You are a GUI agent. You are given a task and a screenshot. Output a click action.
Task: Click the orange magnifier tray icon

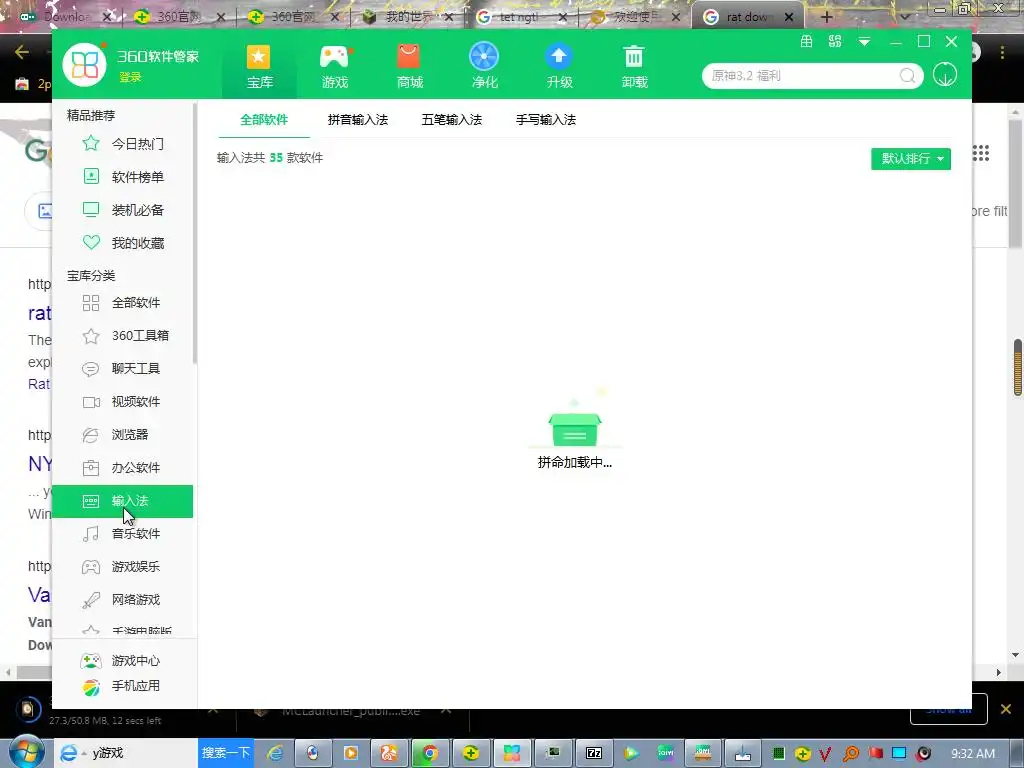click(851, 754)
